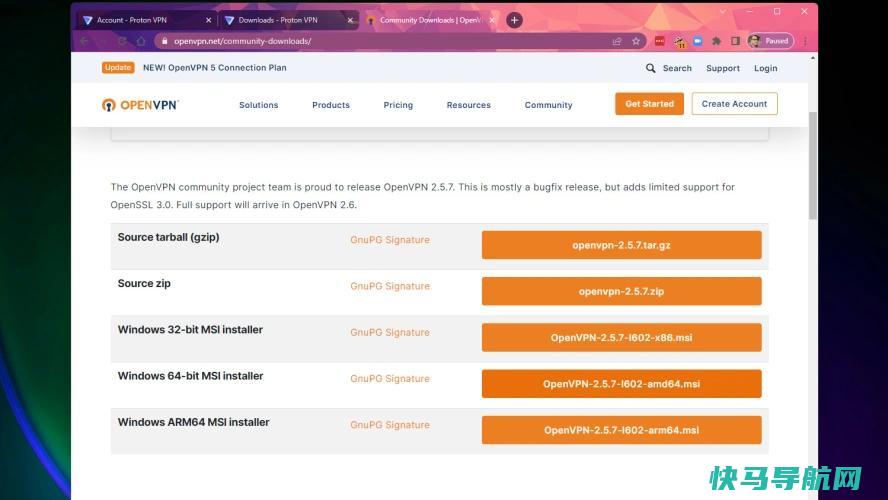Screen dimensions: 888x500
Task: Download OpenVPN-2.5.7-I602-amd64.msi
Action: [621, 384]
